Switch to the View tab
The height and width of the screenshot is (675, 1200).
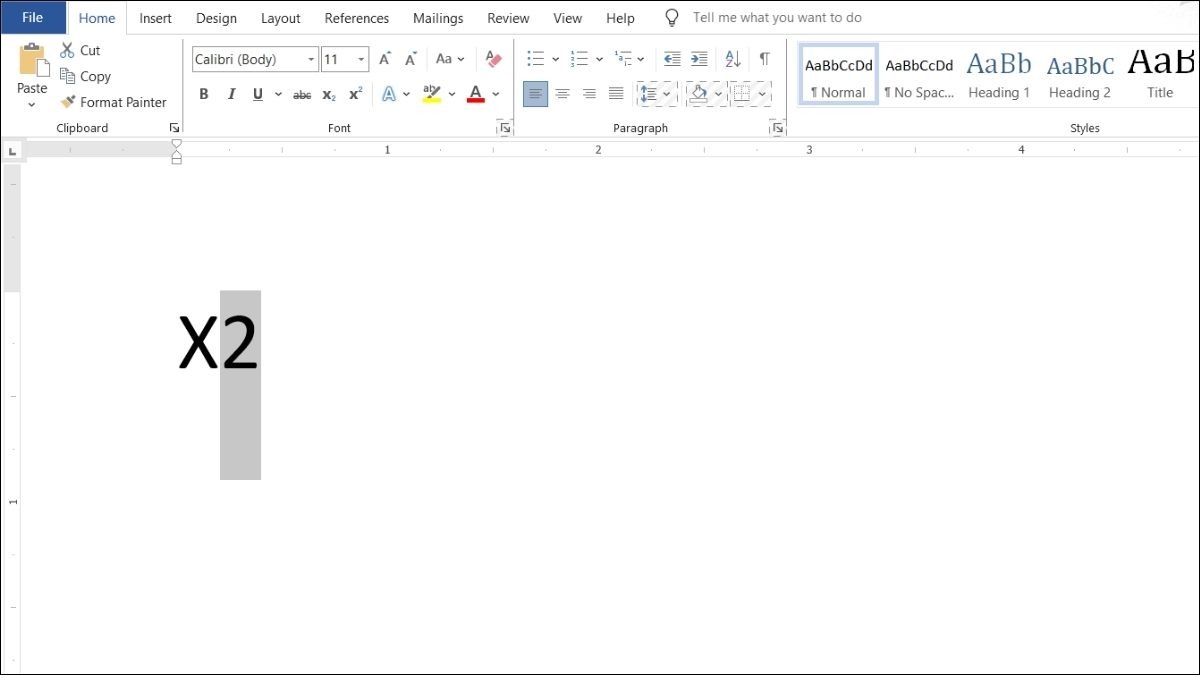coord(568,18)
